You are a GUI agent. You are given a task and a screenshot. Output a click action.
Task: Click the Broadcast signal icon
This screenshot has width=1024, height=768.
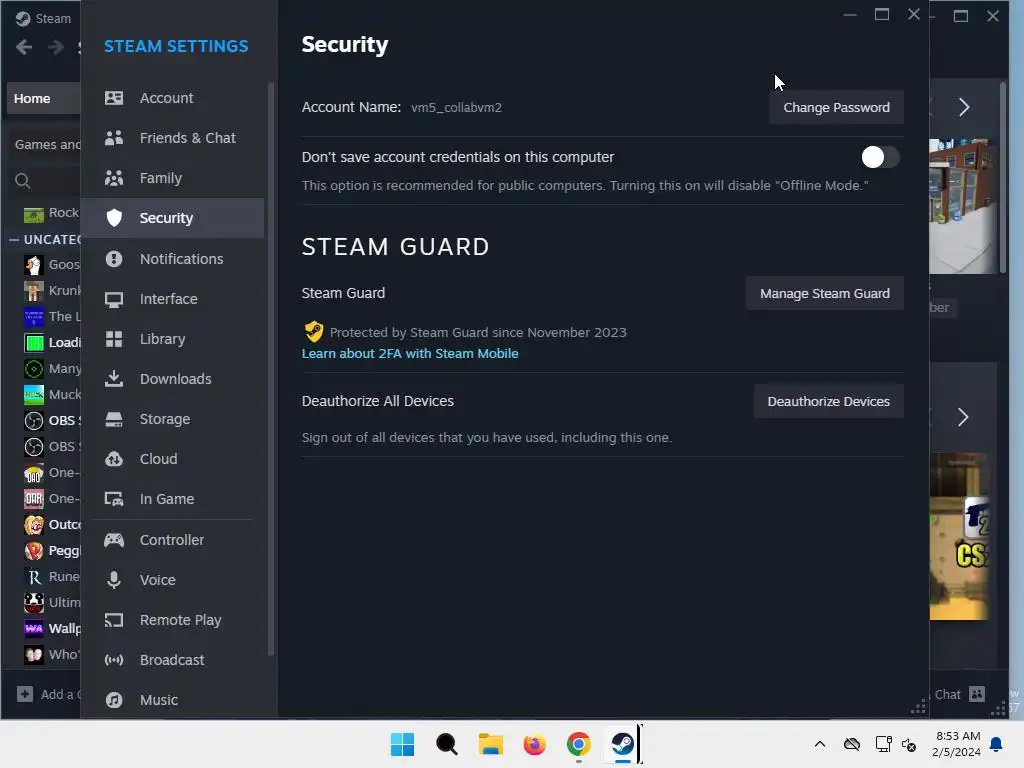pyautogui.click(x=114, y=660)
